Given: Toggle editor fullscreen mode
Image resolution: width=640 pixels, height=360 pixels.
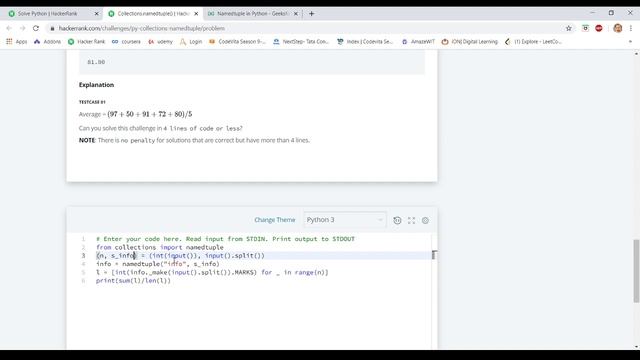Looking at the screenshot, I should click(x=411, y=220).
